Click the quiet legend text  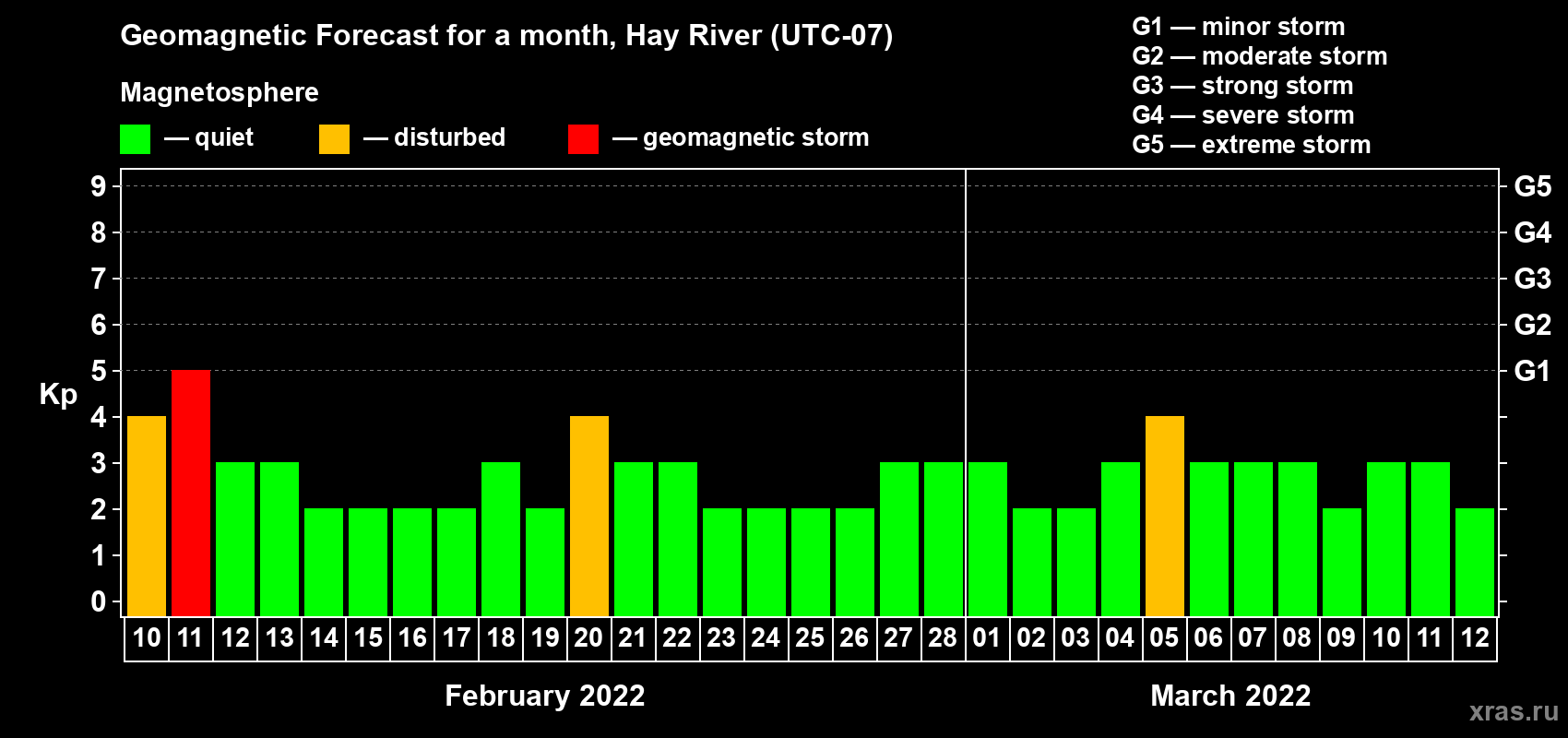[x=224, y=138]
